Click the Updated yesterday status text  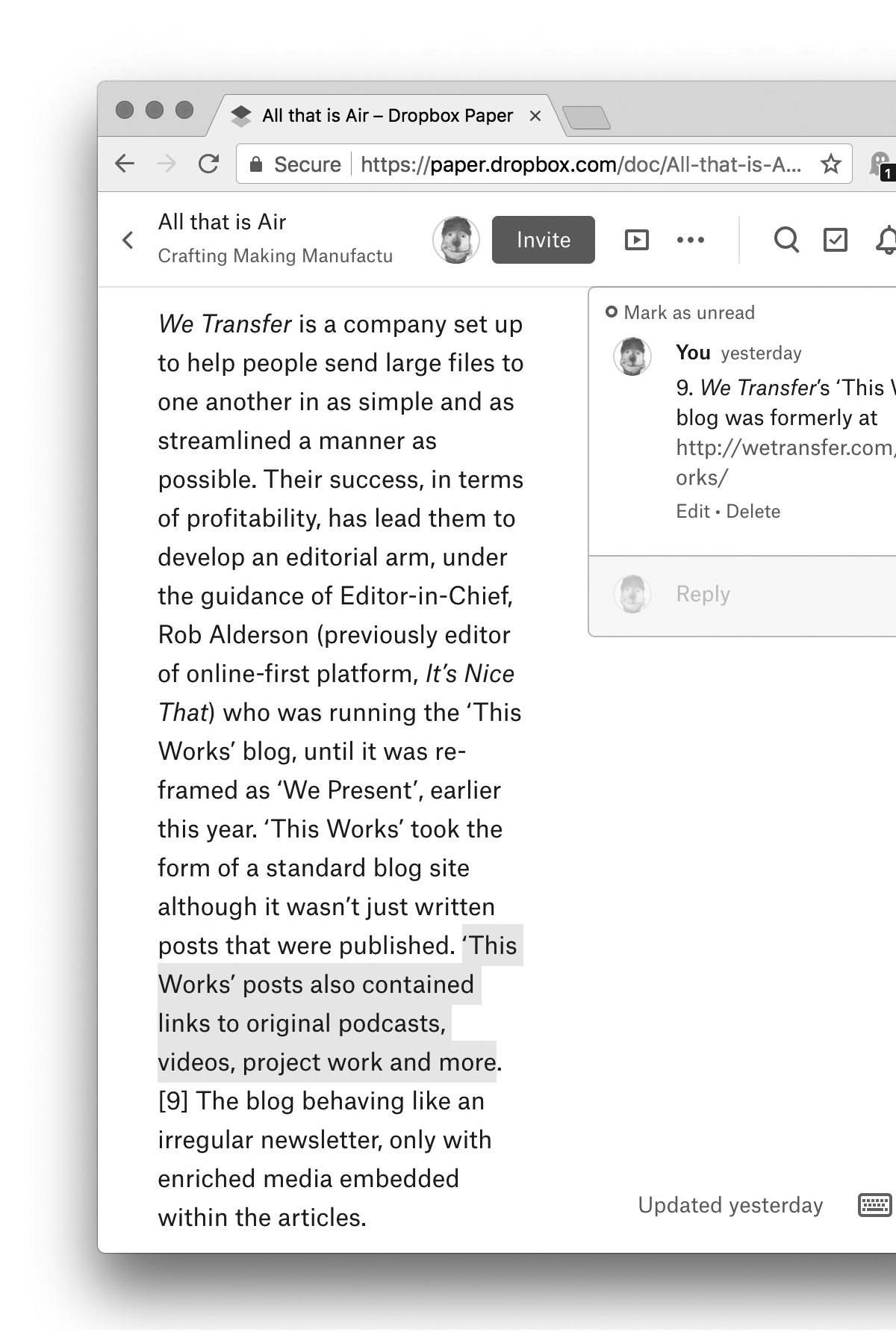(730, 1205)
